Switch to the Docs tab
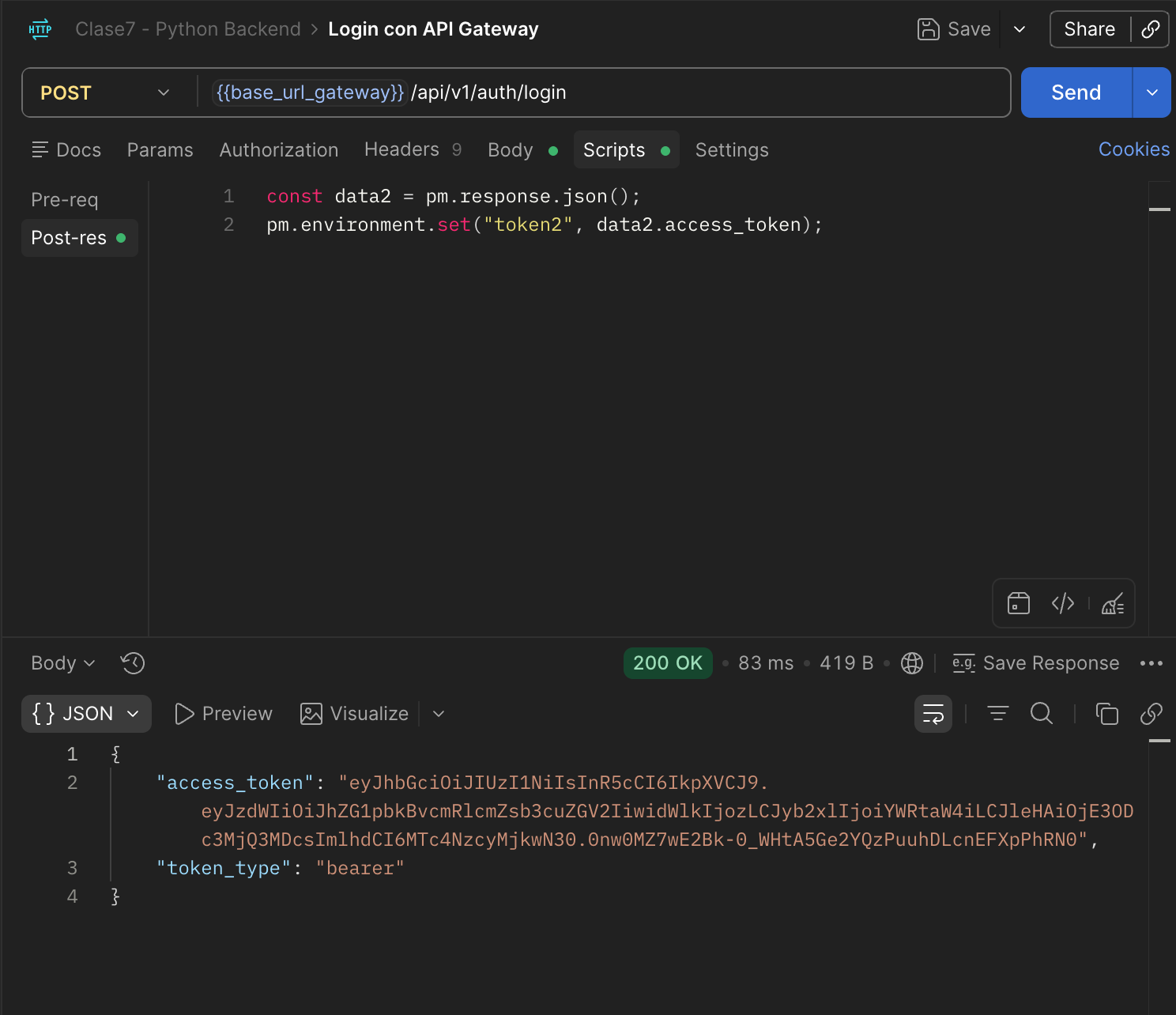1176x1015 pixels. click(66, 150)
